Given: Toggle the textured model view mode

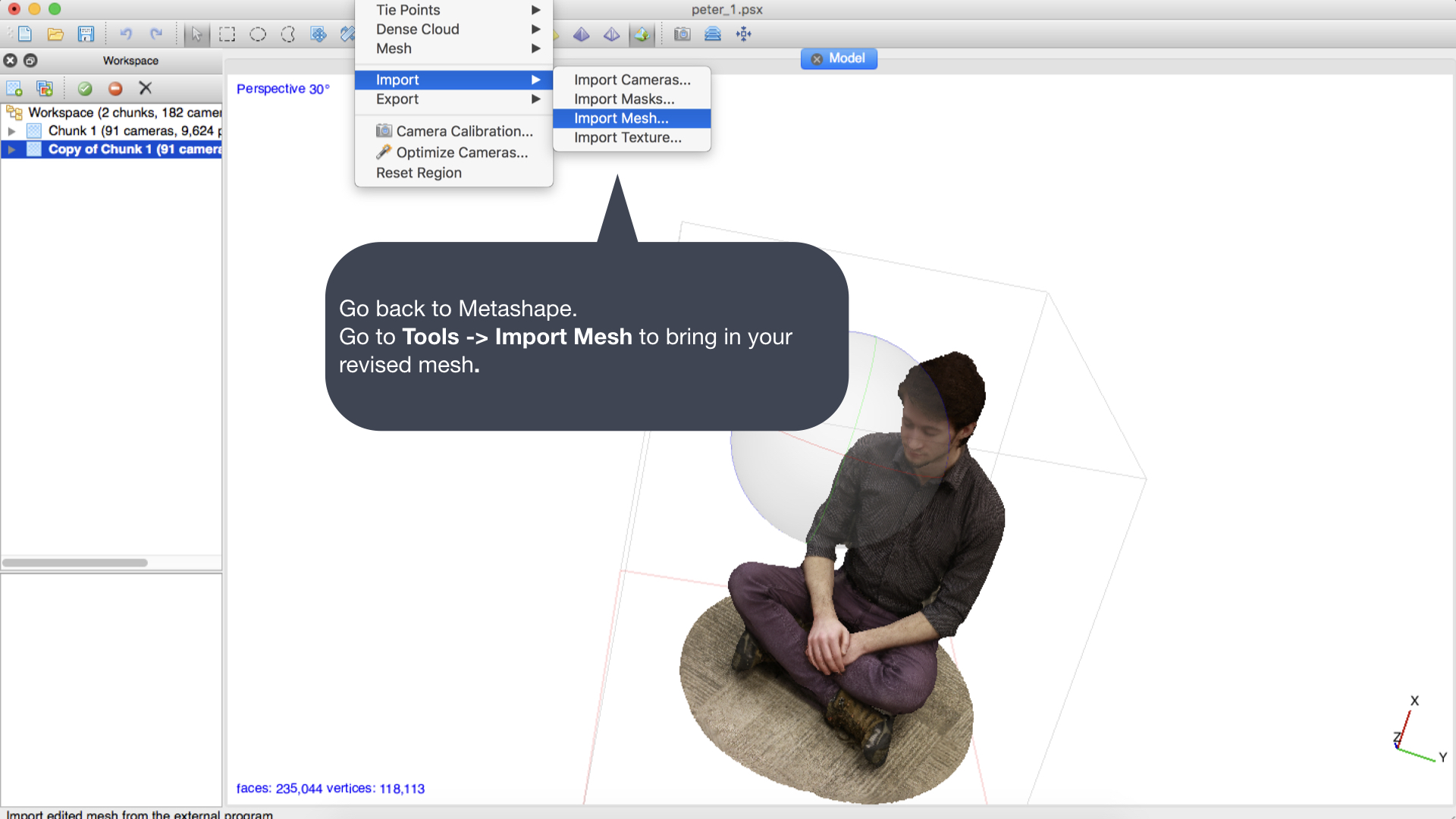Looking at the screenshot, I should (x=642, y=34).
